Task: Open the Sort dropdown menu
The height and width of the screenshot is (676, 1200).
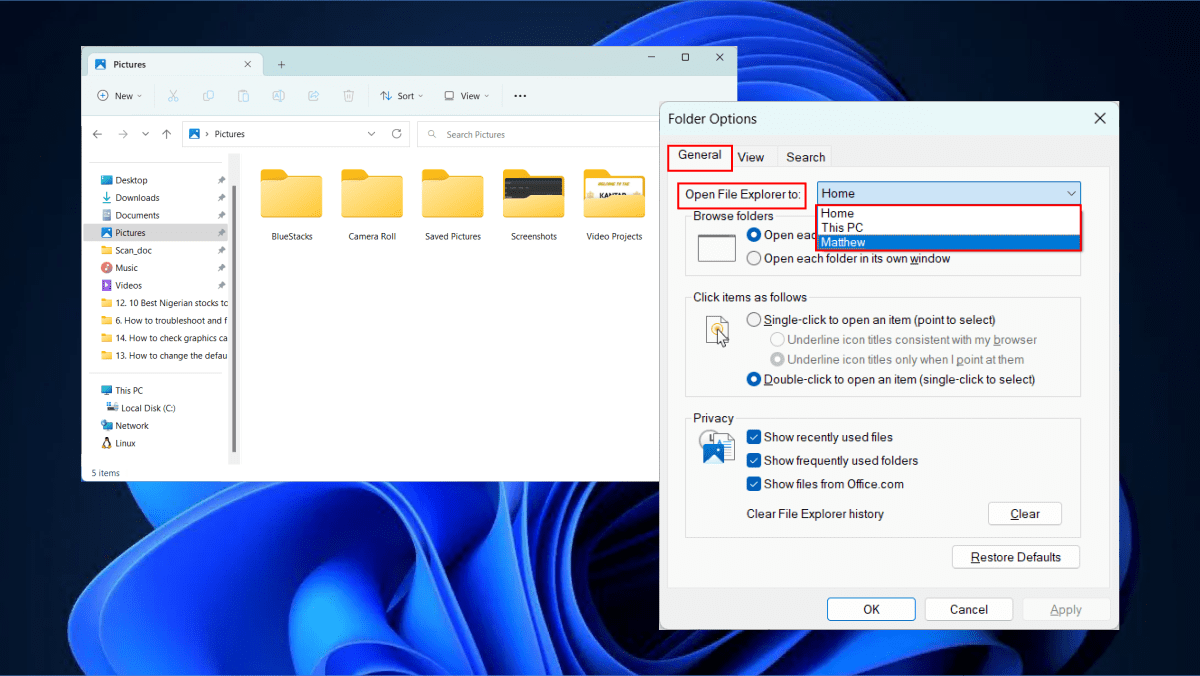Action: point(402,96)
